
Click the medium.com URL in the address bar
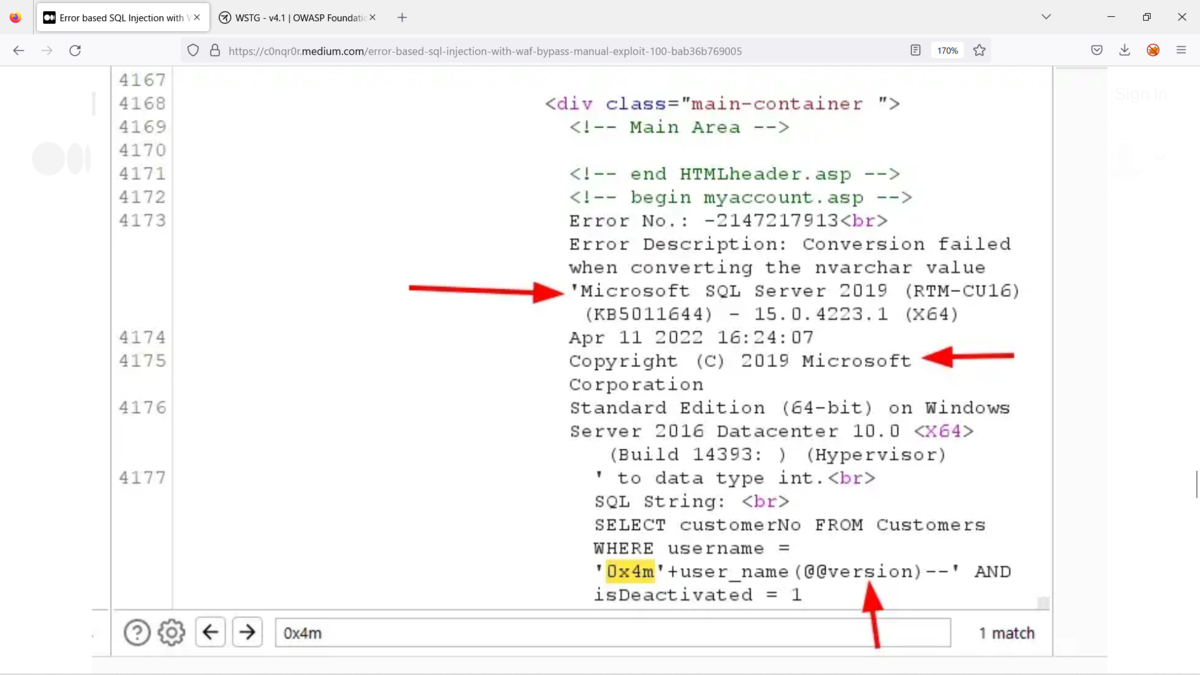tap(485, 51)
